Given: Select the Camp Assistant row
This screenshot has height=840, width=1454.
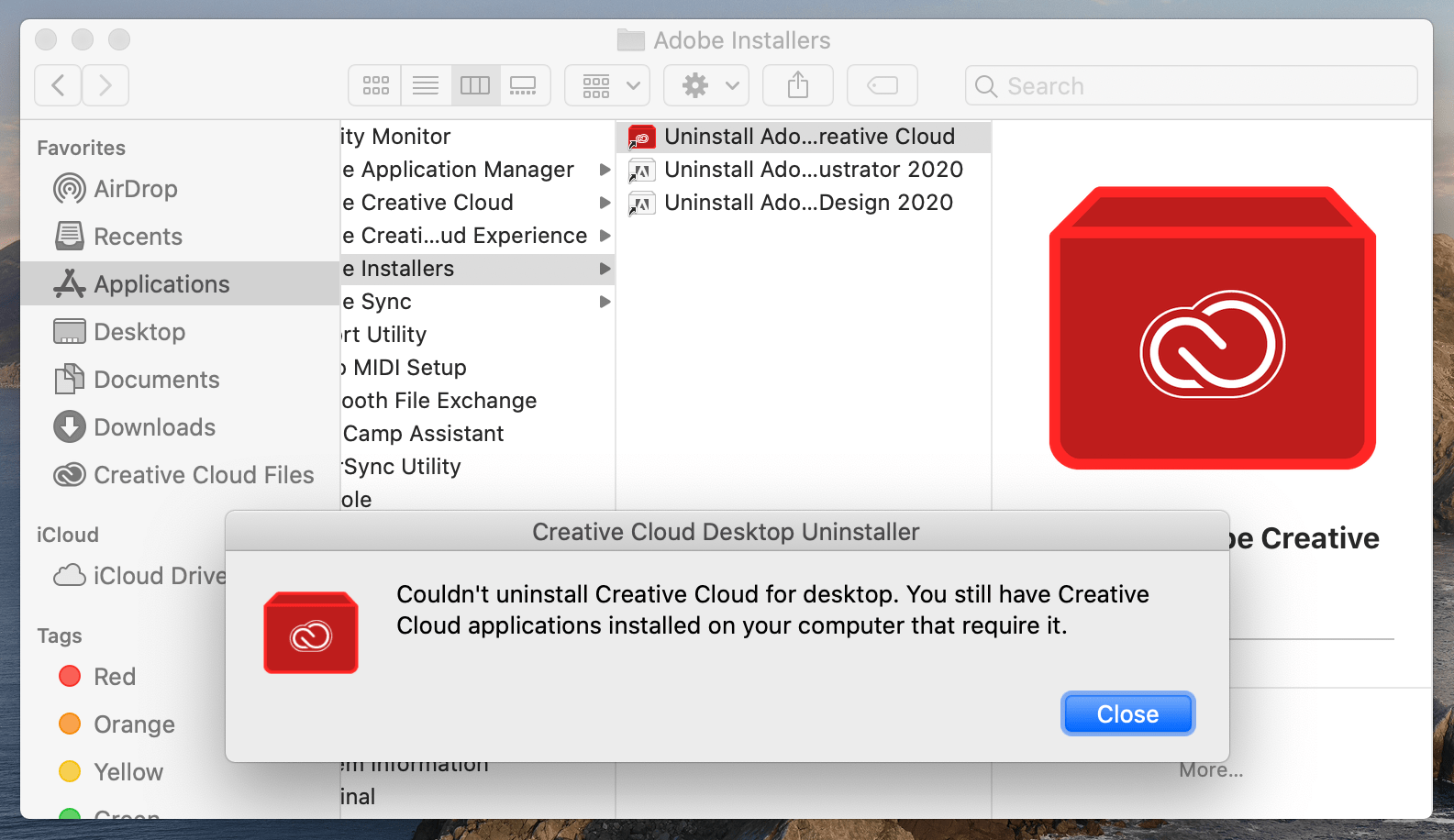Looking at the screenshot, I should pyautogui.click(x=477, y=434).
